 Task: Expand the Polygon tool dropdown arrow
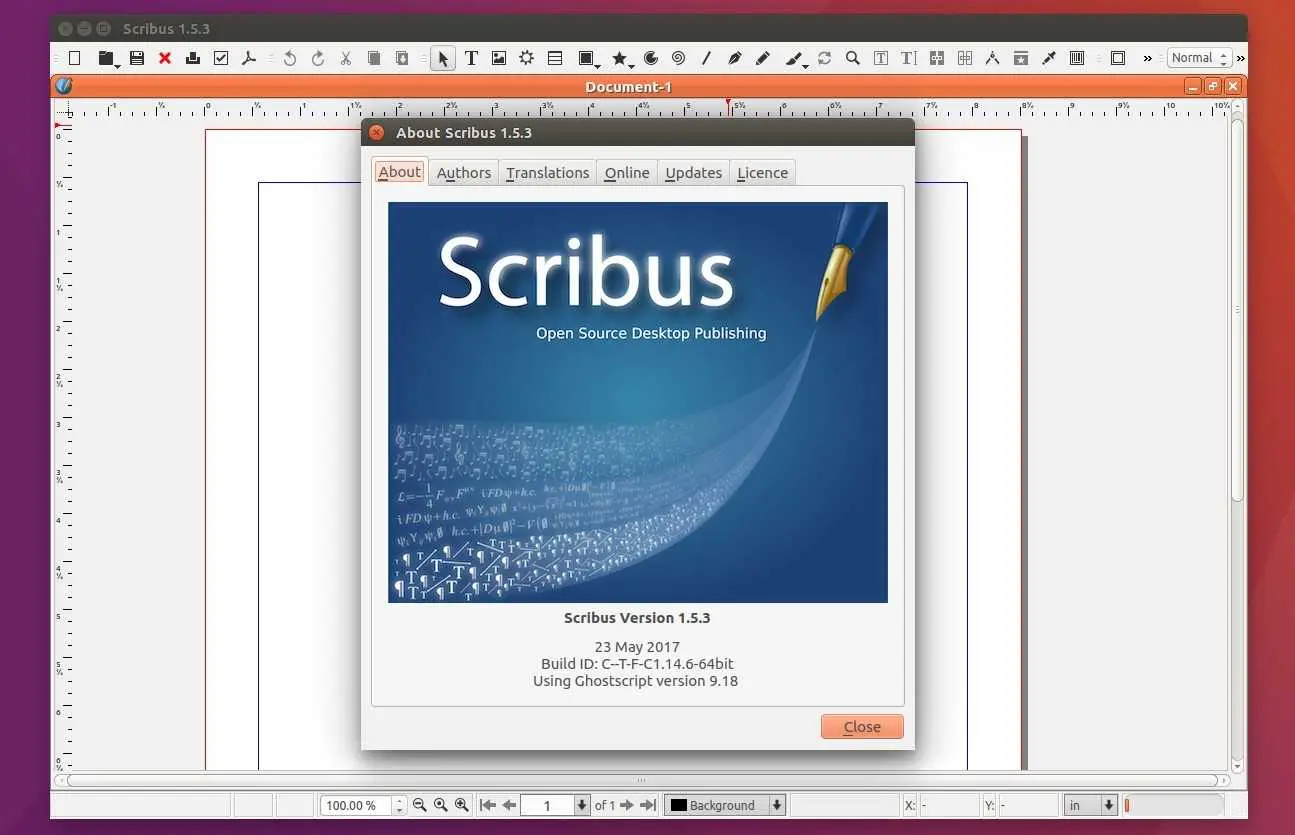pyautogui.click(x=632, y=65)
